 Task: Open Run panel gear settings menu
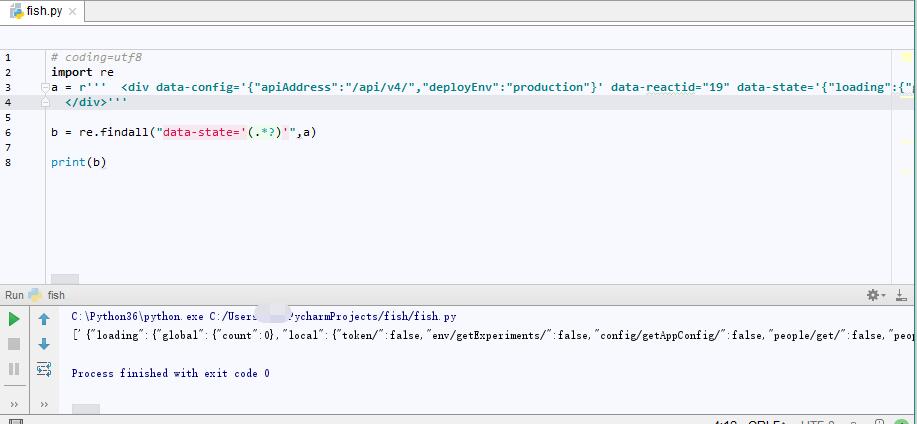[873, 295]
